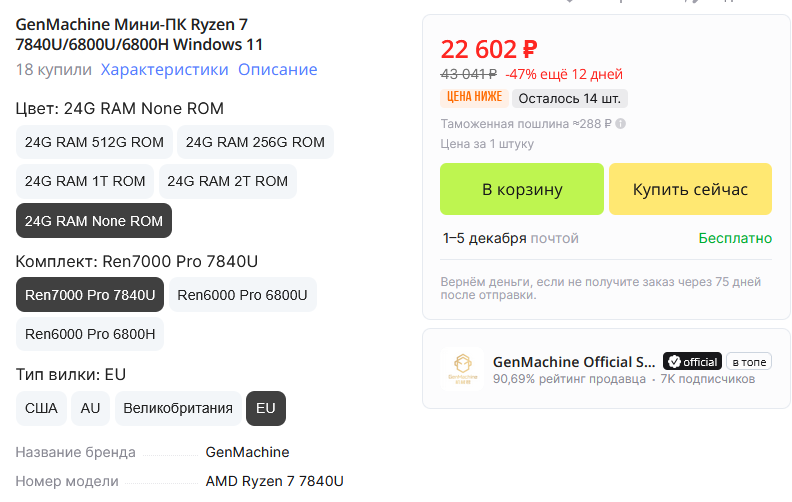792x502 pixels.
Task: Select the 24G RAM 512G ROM option
Action: click(x=94, y=142)
